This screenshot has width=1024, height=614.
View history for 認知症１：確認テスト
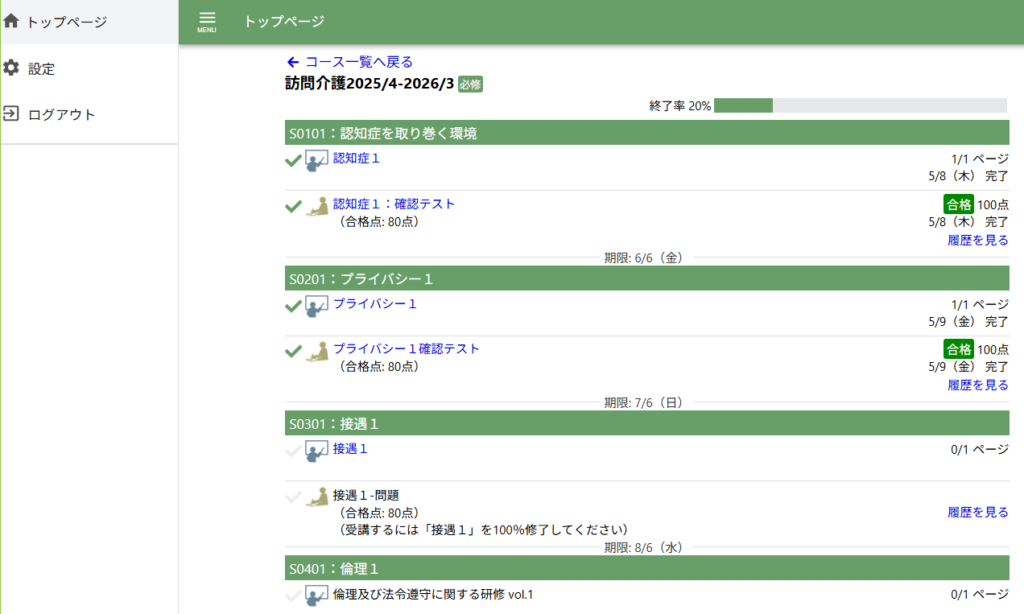tap(978, 240)
